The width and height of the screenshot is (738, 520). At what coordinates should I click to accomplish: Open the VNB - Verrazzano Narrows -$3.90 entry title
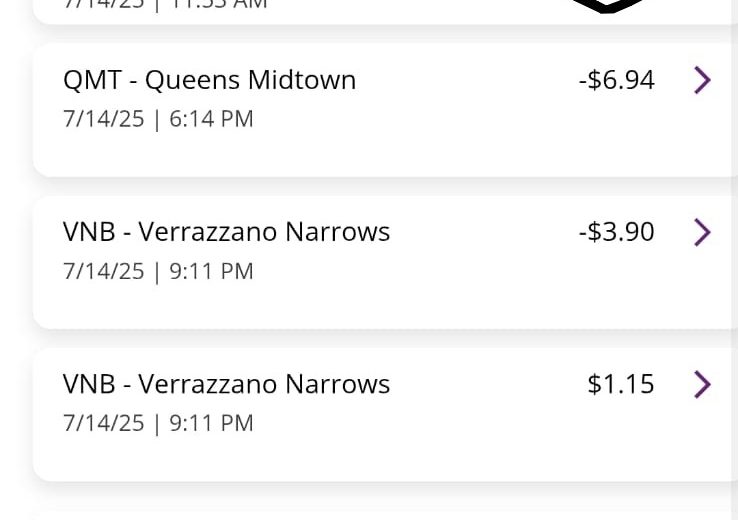[226, 232]
